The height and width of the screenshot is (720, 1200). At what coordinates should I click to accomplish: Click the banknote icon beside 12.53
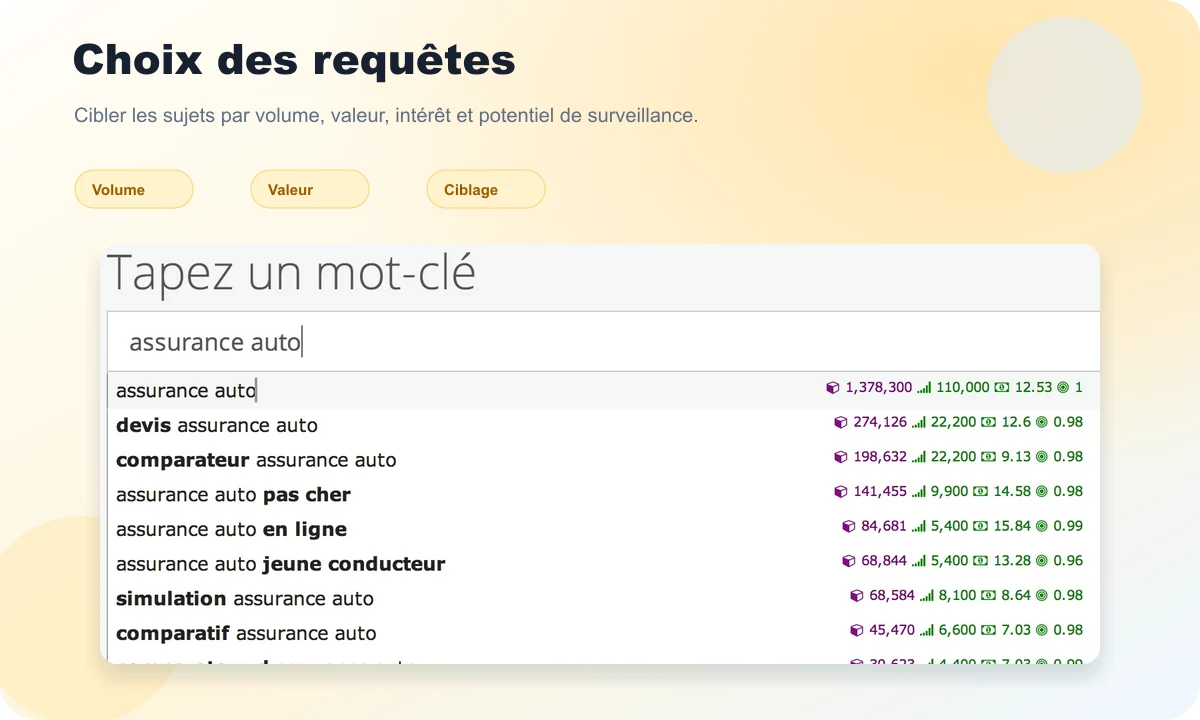(1002, 387)
